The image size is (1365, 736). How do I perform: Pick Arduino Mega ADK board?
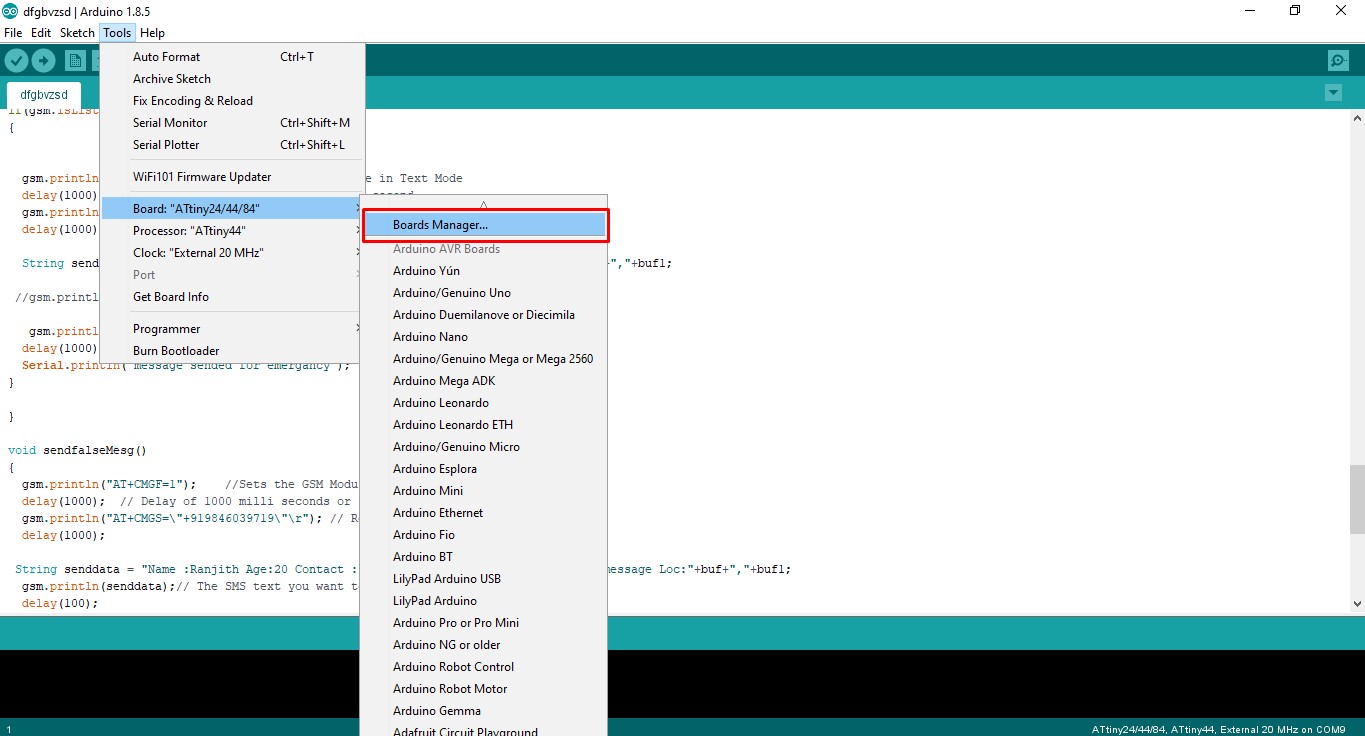click(484, 381)
